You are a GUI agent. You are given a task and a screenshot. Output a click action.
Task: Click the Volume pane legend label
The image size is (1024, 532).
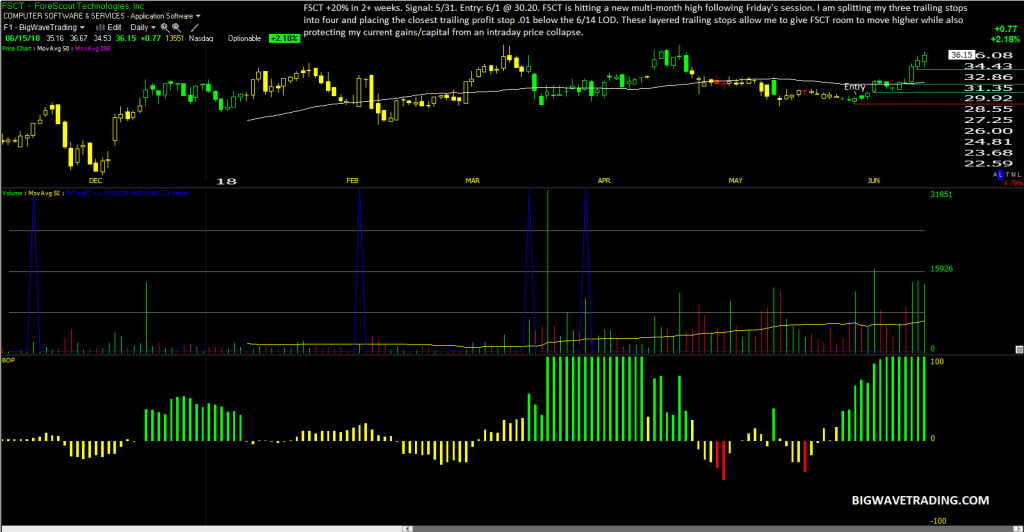[12, 193]
